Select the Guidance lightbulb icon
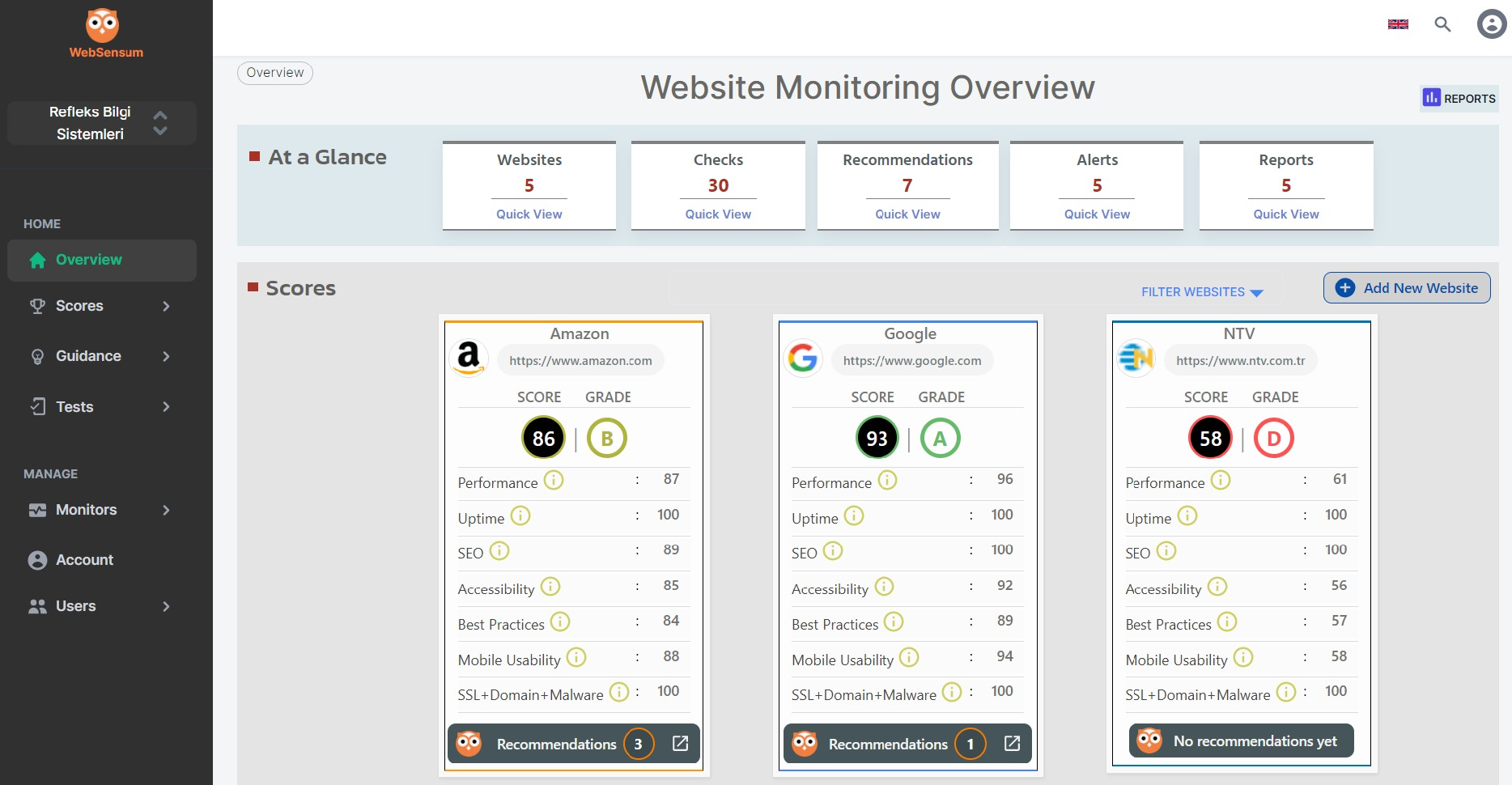The height and width of the screenshot is (785, 1512). point(37,356)
